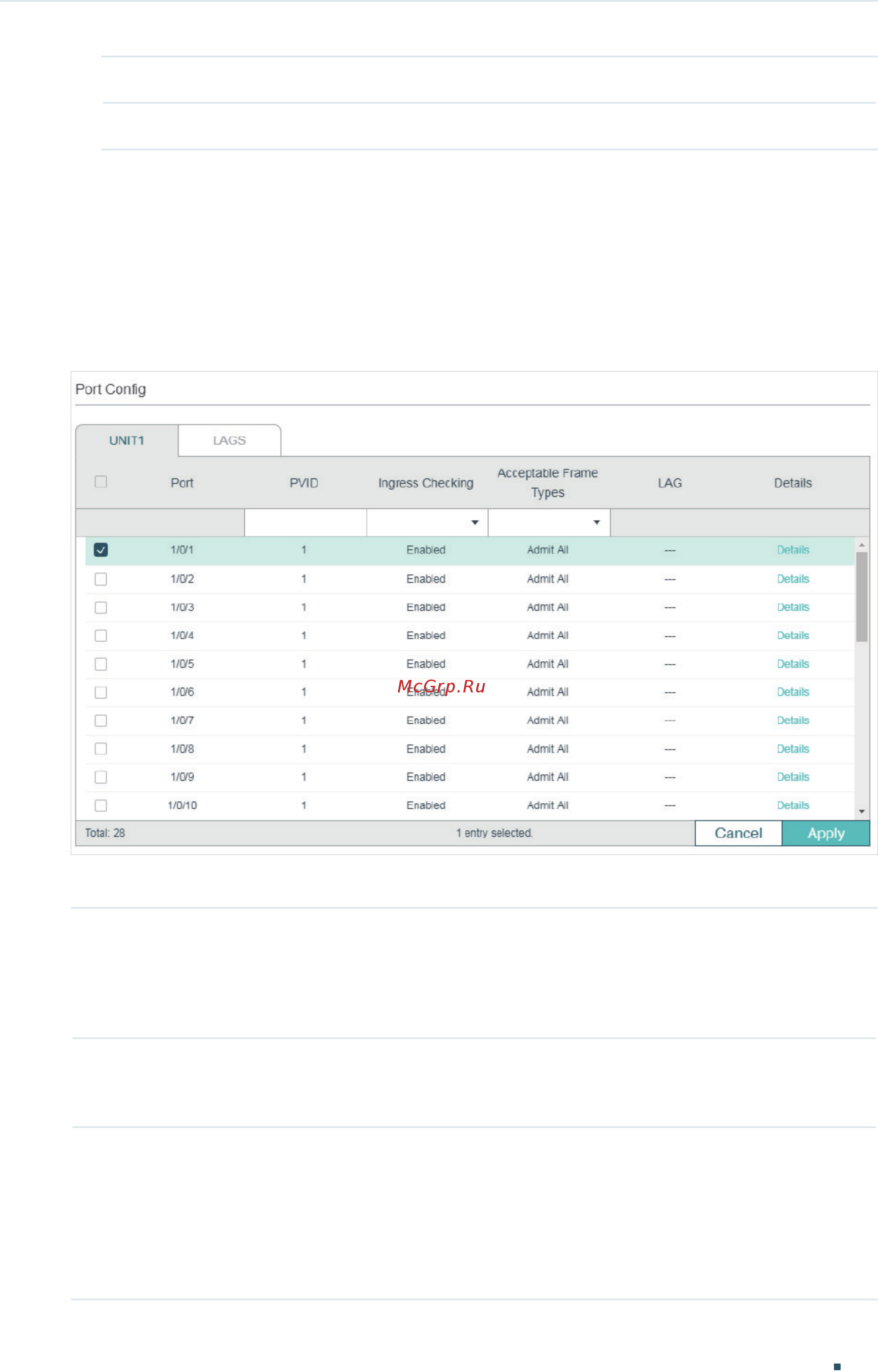Click port name 1/0/5 cell
The height and width of the screenshot is (1372, 878).
[x=182, y=664]
